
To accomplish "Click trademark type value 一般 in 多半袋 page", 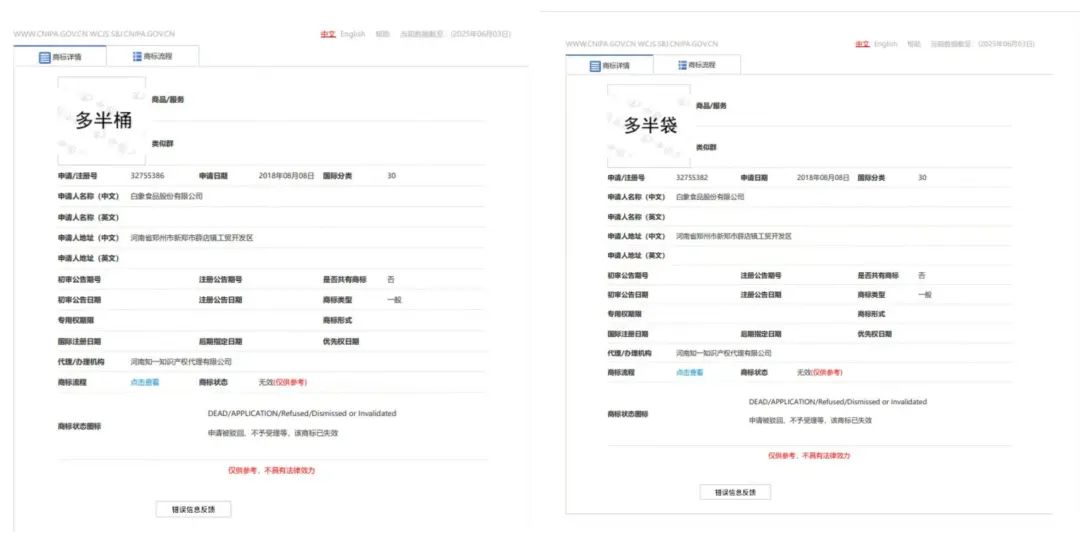I will click(x=924, y=295).
